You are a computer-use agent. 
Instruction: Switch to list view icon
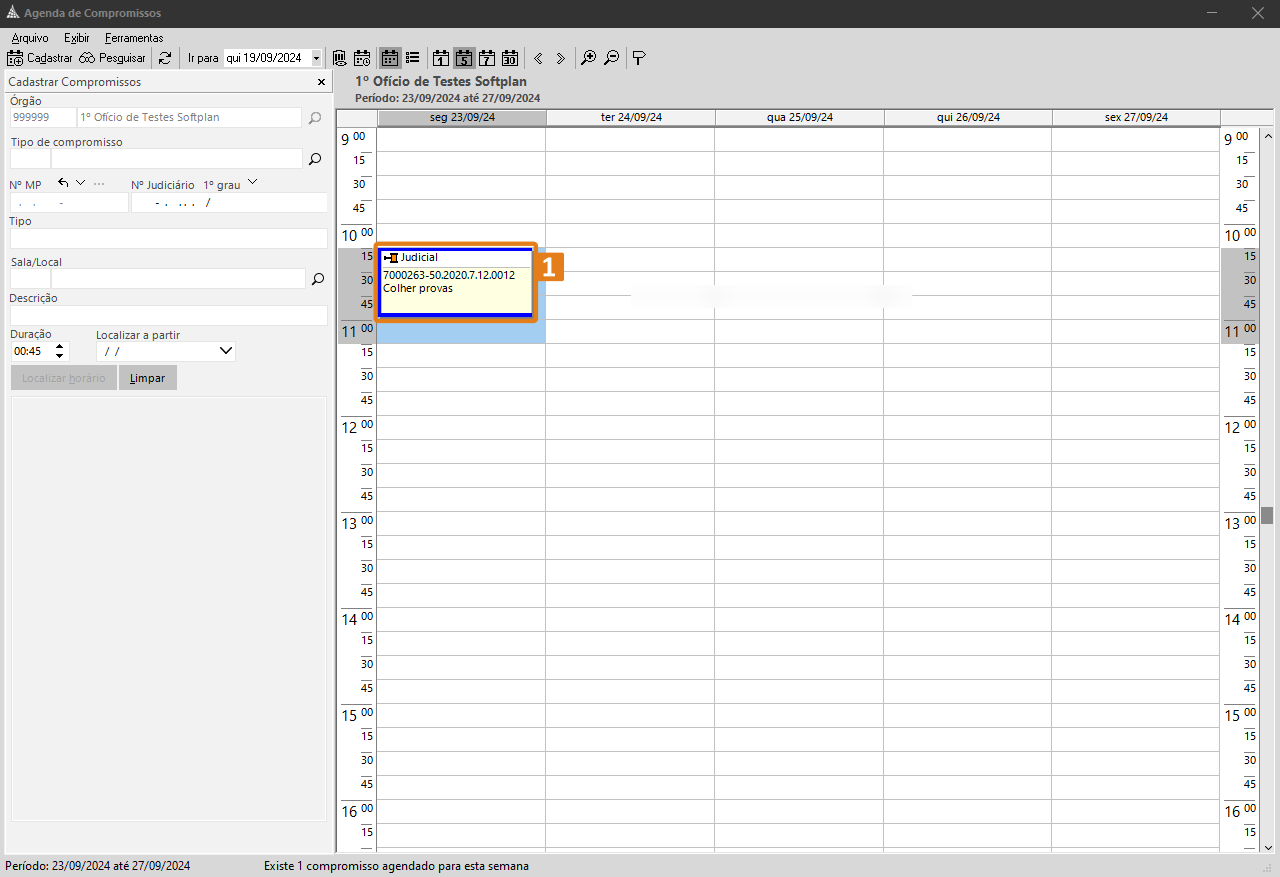click(x=412, y=58)
